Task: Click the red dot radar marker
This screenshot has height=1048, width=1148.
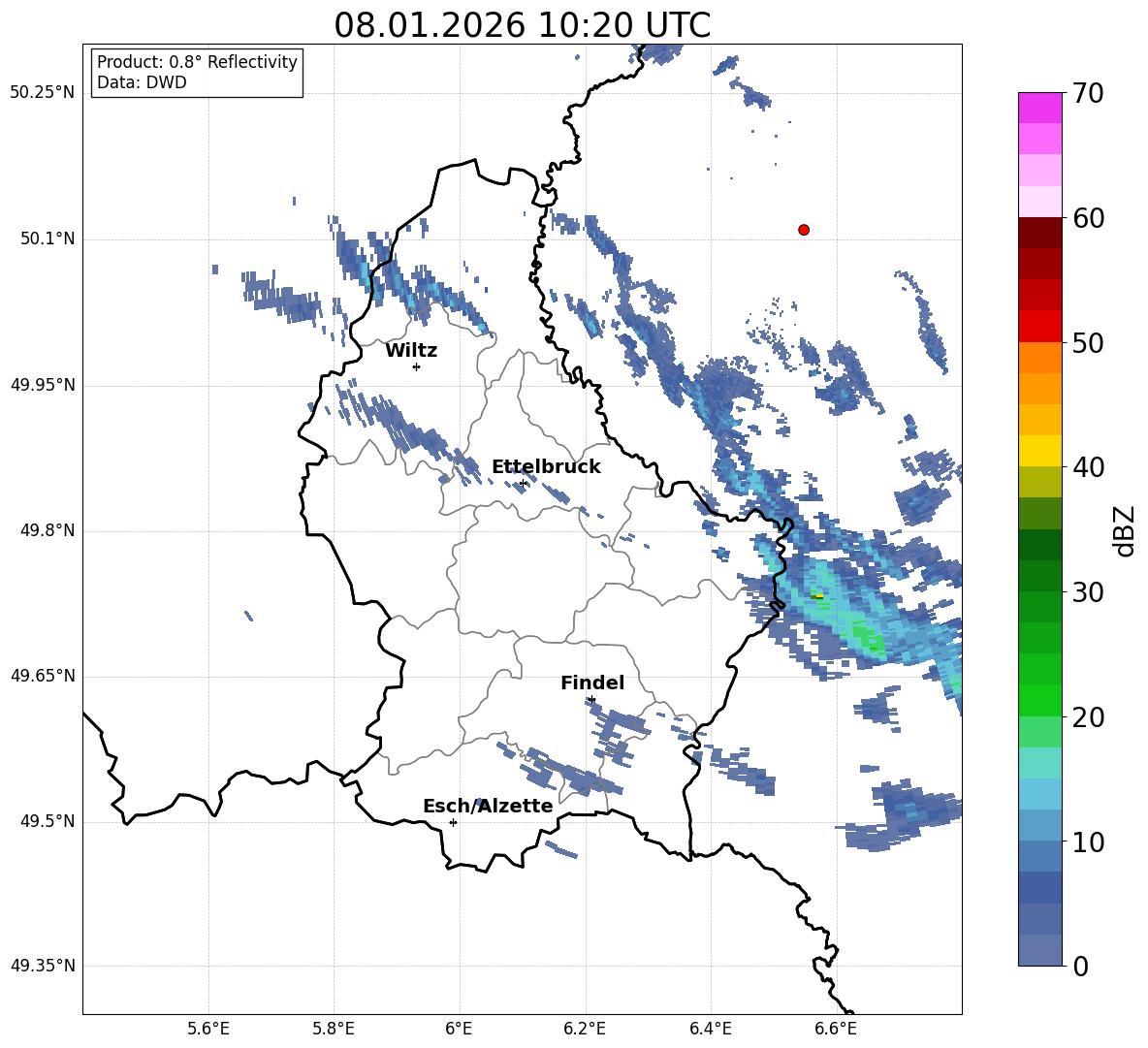Action: (x=803, y=230)
